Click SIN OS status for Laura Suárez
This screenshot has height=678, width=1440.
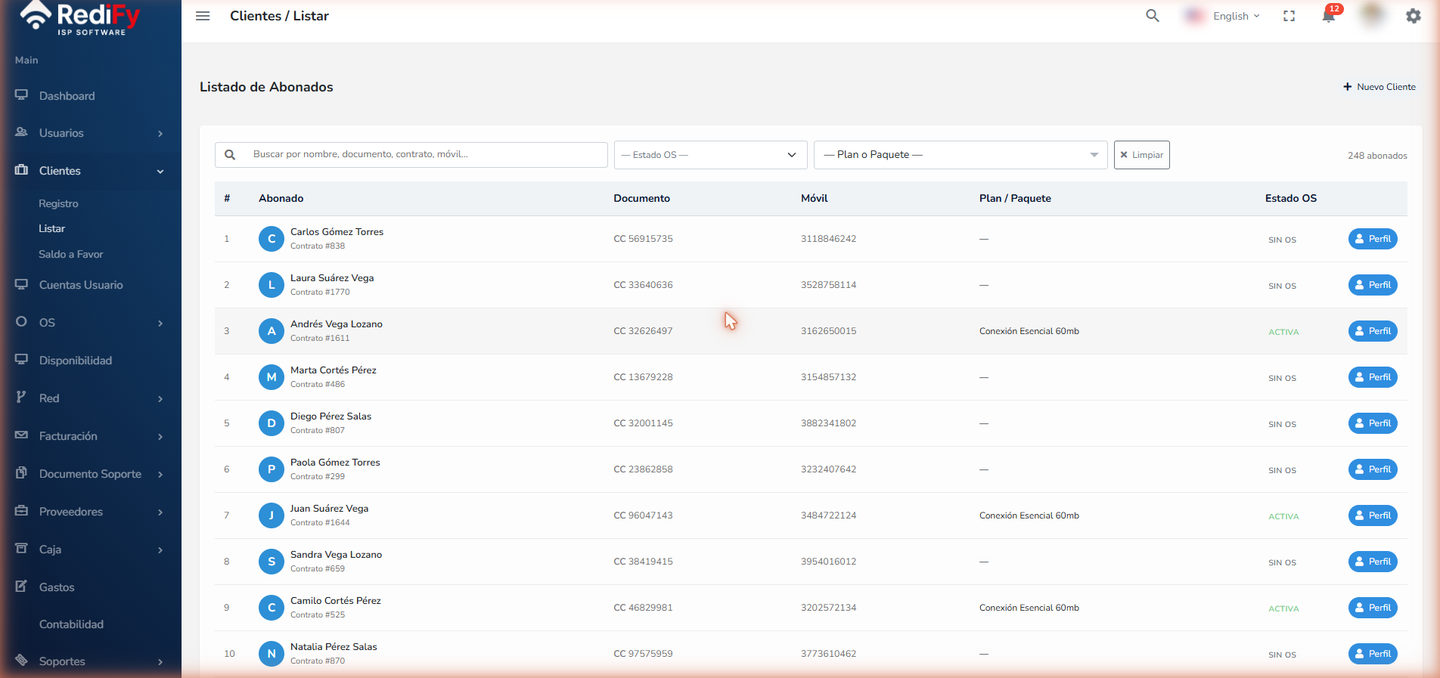1282,286
